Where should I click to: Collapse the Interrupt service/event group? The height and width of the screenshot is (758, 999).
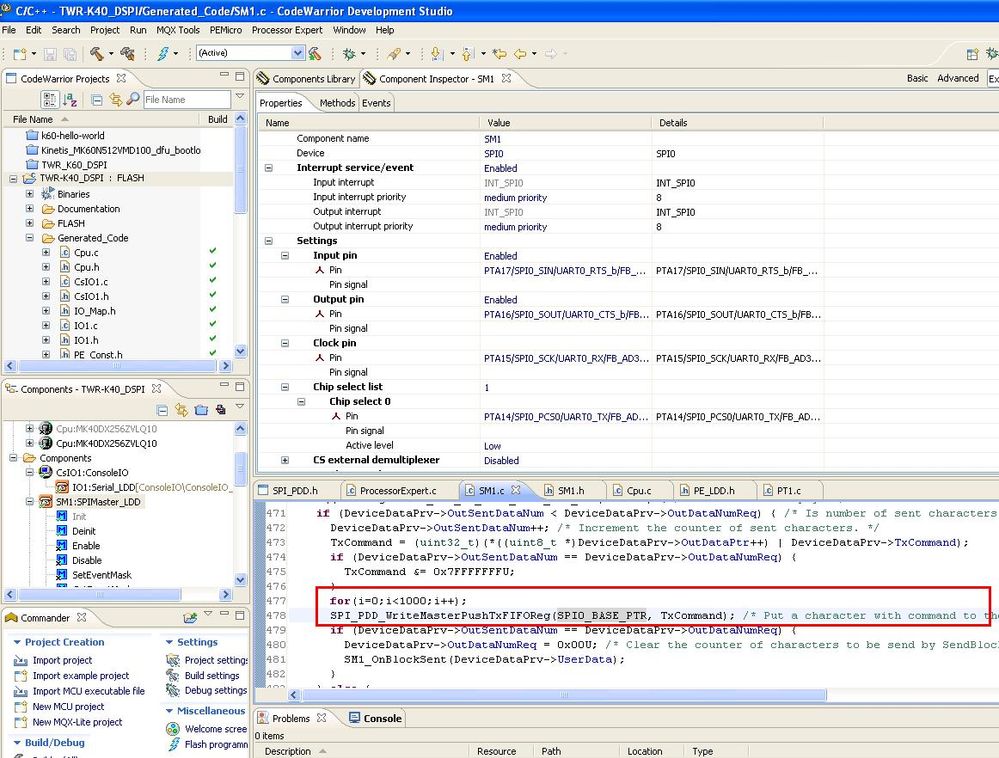269,168
